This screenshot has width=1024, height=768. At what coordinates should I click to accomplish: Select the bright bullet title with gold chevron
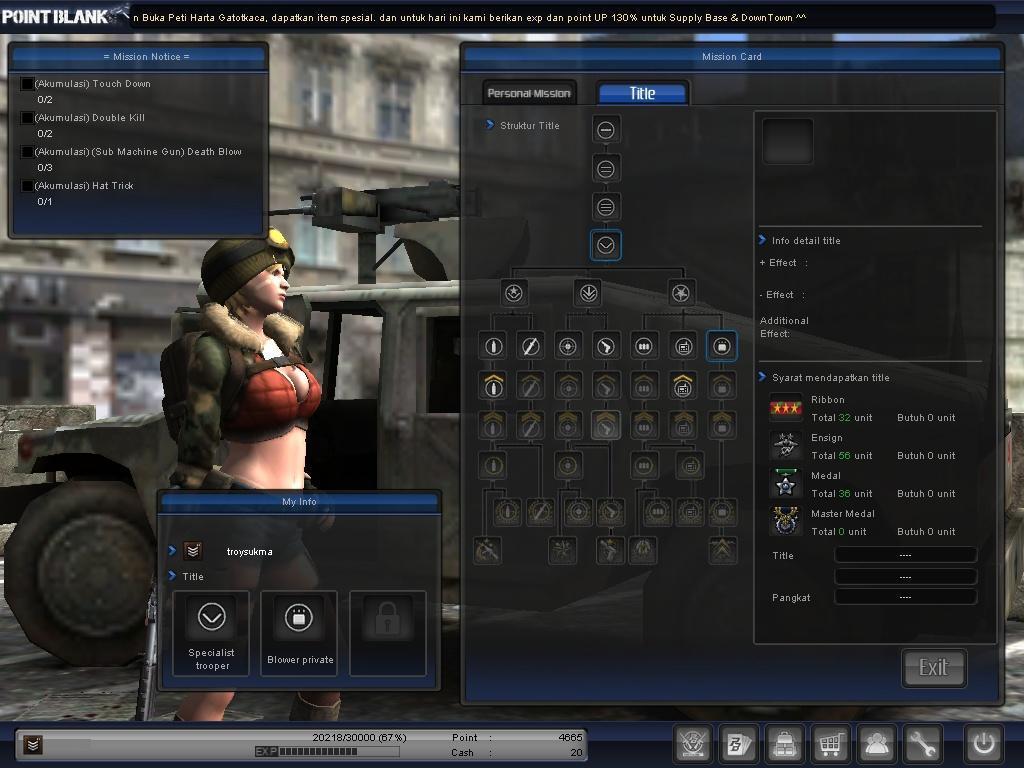(493, 386)
